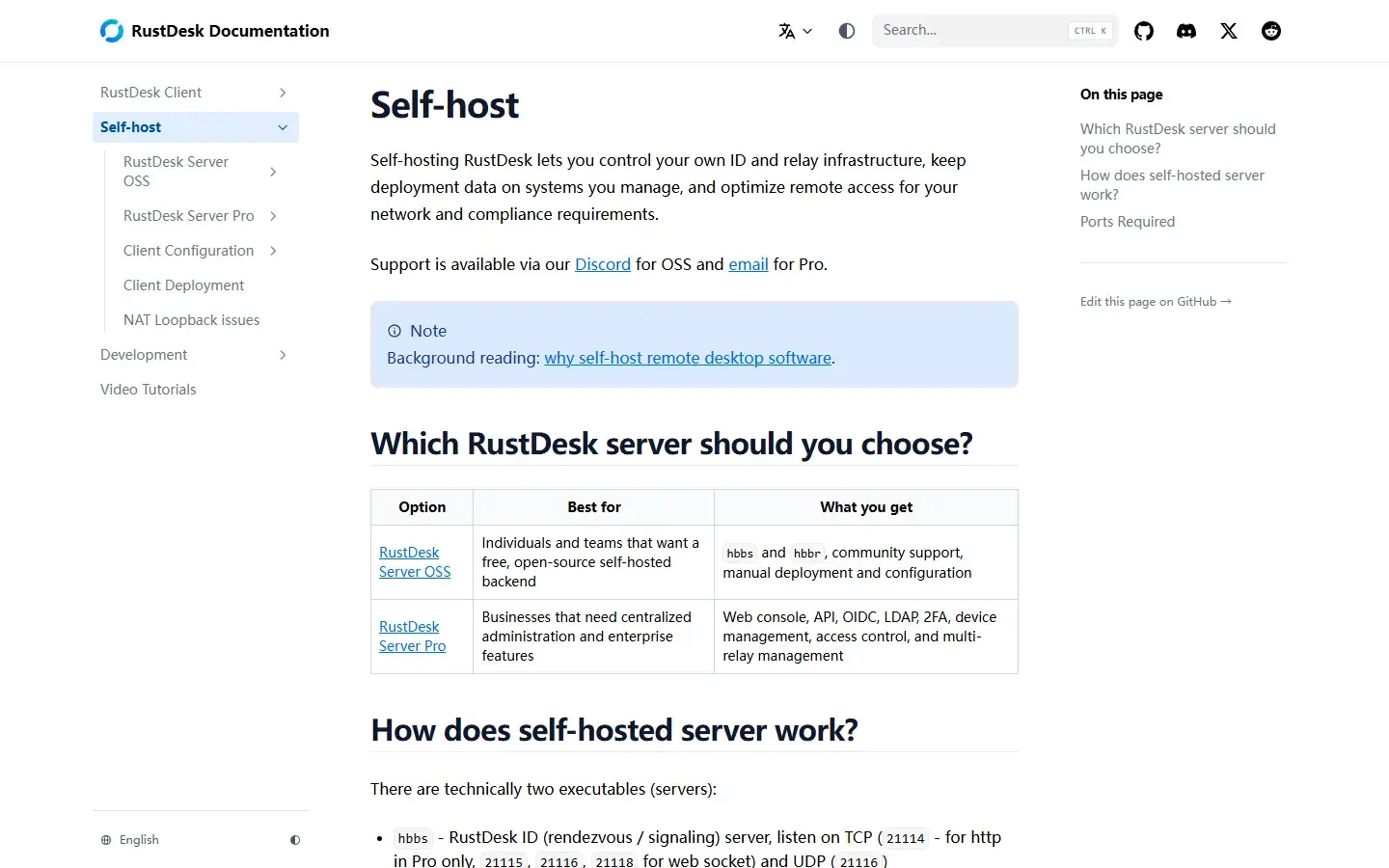This screenshot has height=868, width=1389.
Task: Jump to Which RustDesk server should you choose
Action: click(x=1178, y=139)
